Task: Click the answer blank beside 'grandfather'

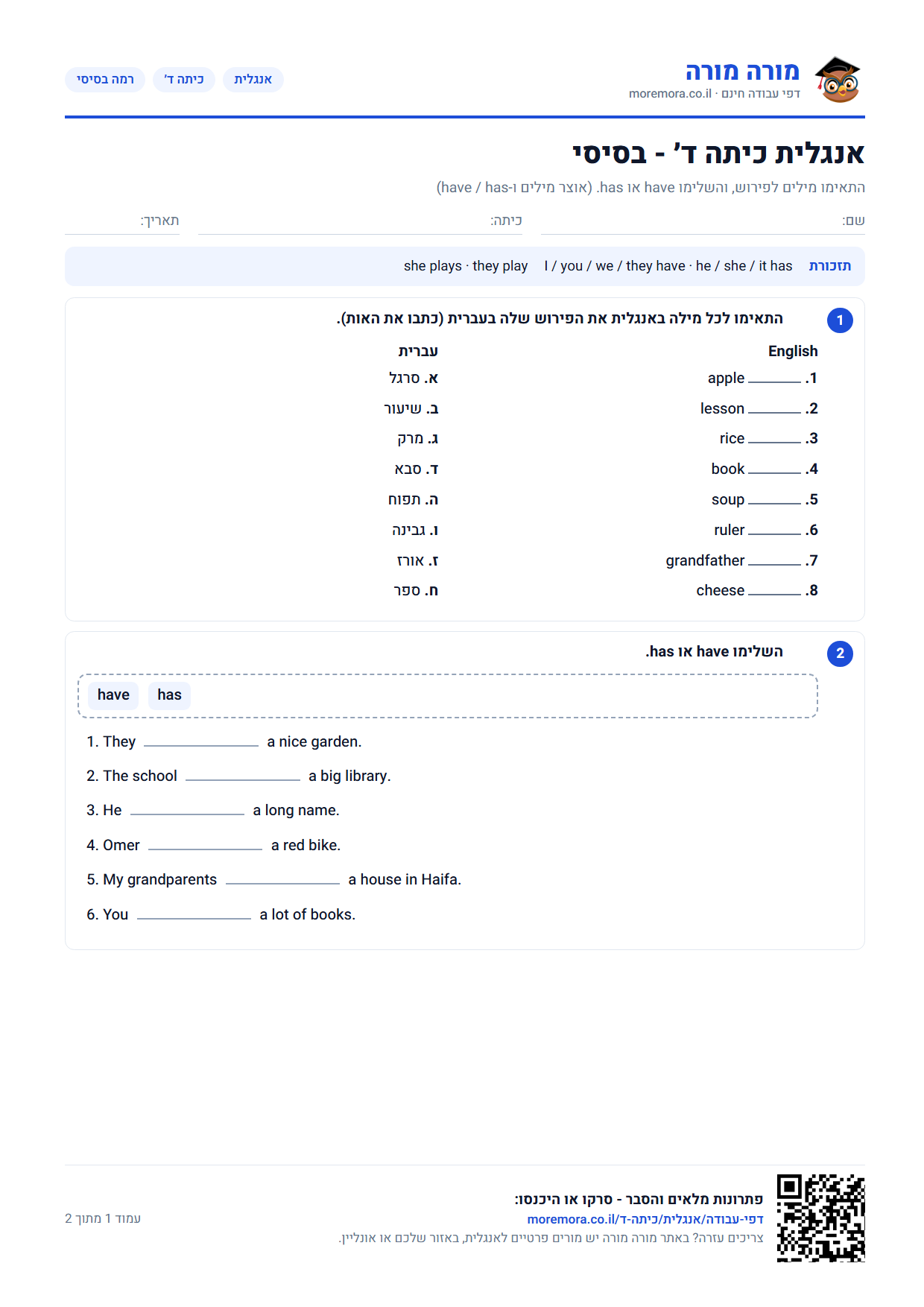Action: [774, 563]
